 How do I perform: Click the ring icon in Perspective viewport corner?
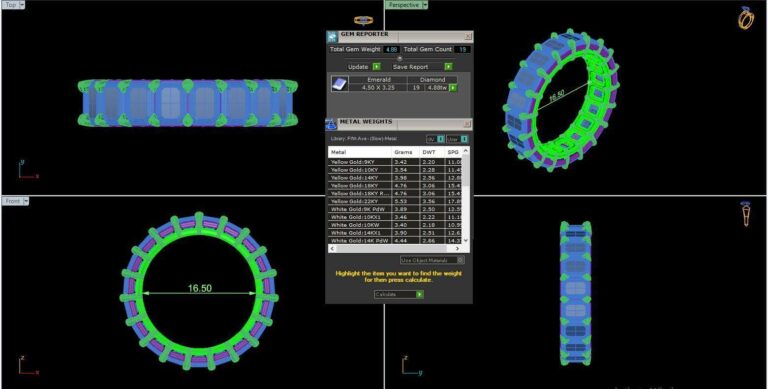746,18
